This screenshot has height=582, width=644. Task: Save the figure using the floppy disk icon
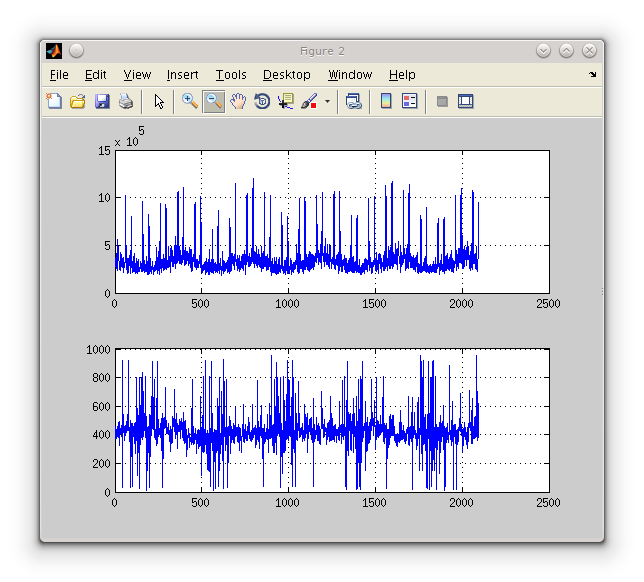(x=101, y=101)
